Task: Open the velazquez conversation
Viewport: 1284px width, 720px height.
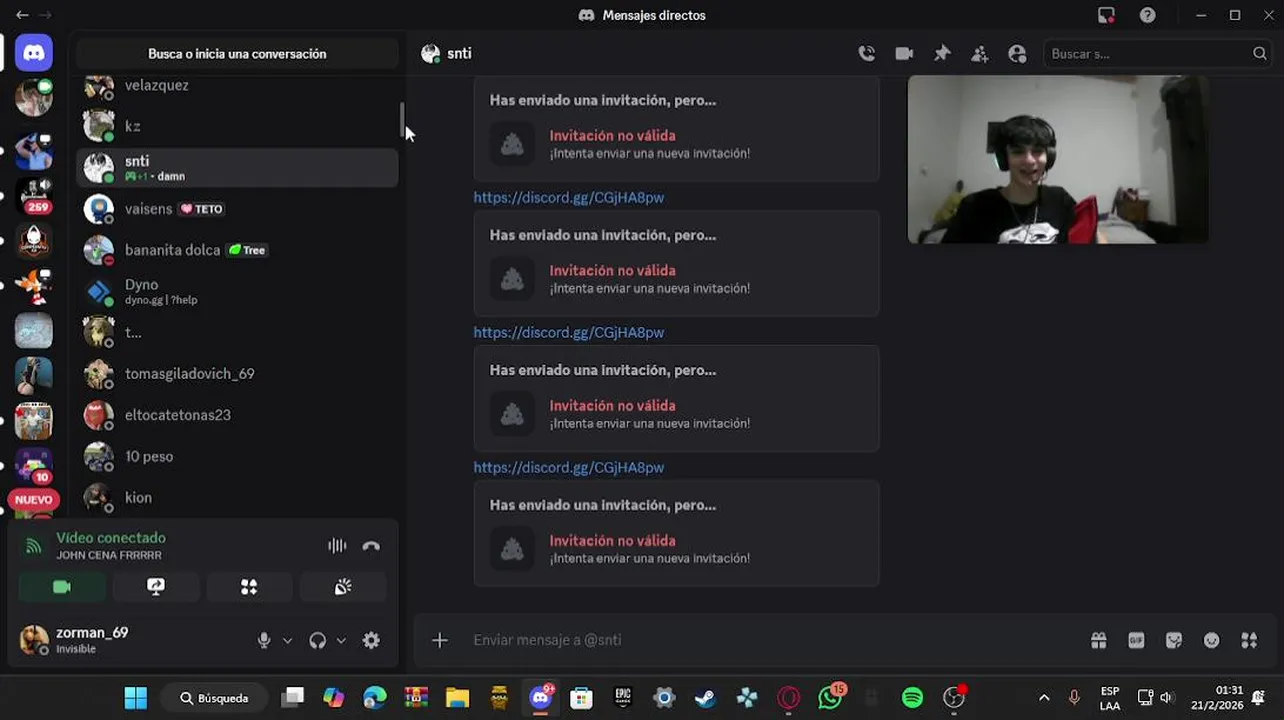Action: 237,86
